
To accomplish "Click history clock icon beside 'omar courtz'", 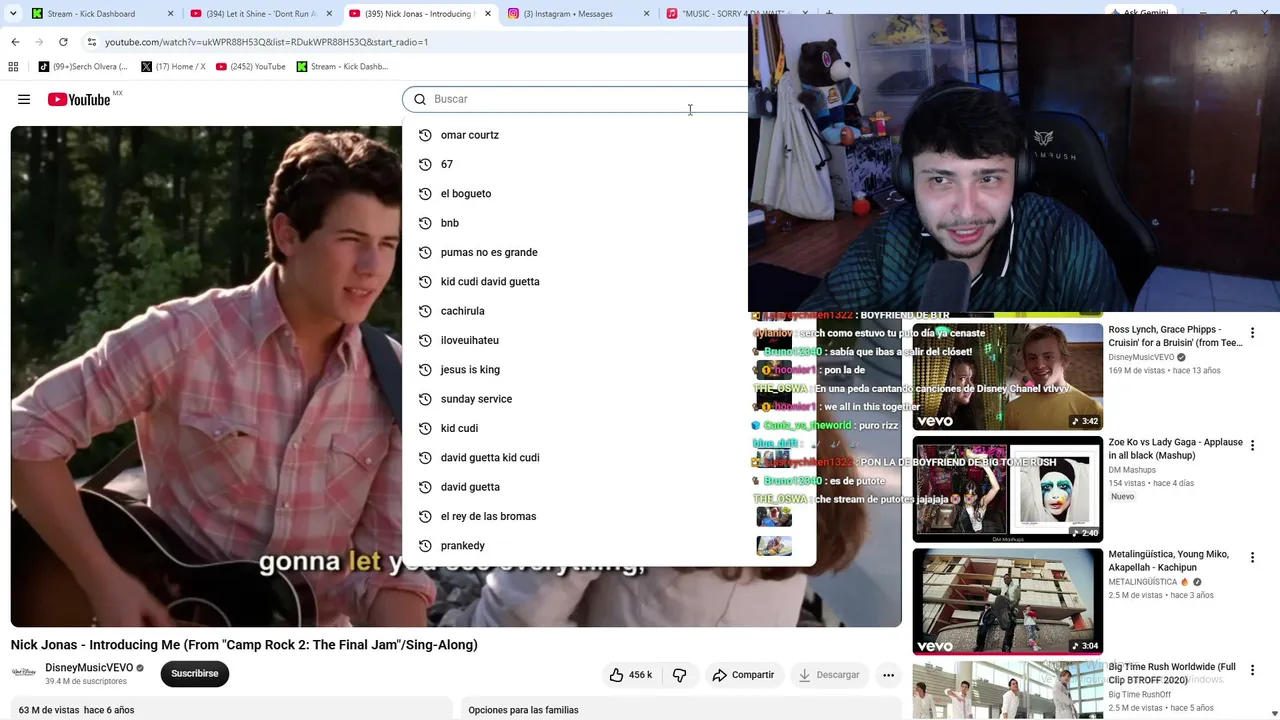I will coord(425,135).
